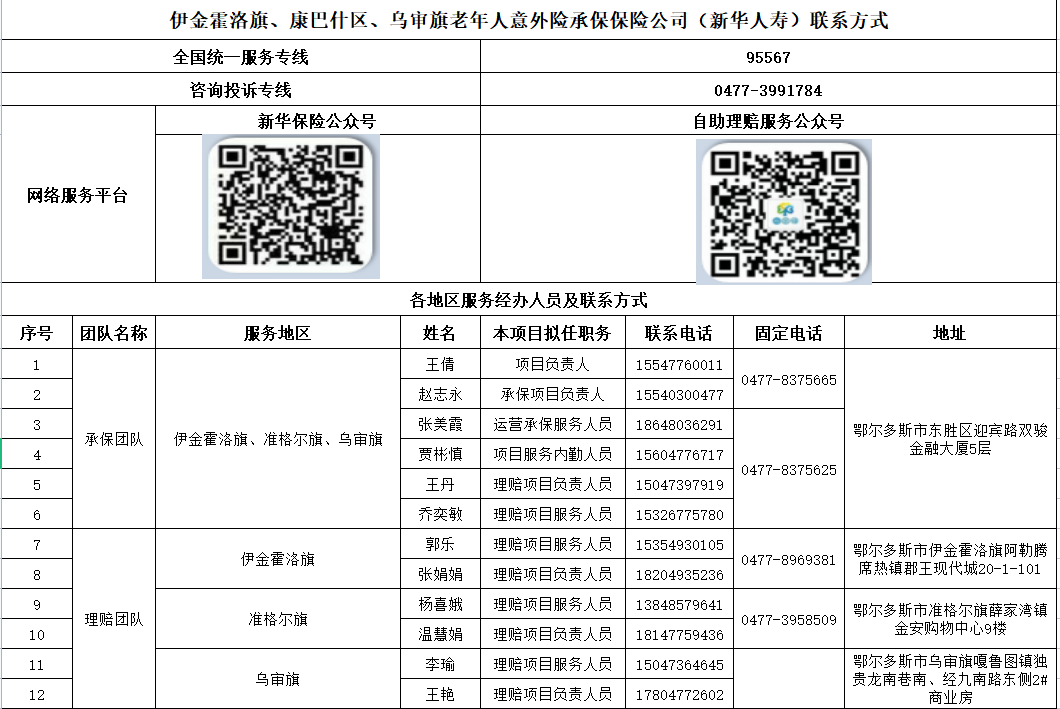
Task: Click the 服务地区 column header
Action: click(278, 333)
